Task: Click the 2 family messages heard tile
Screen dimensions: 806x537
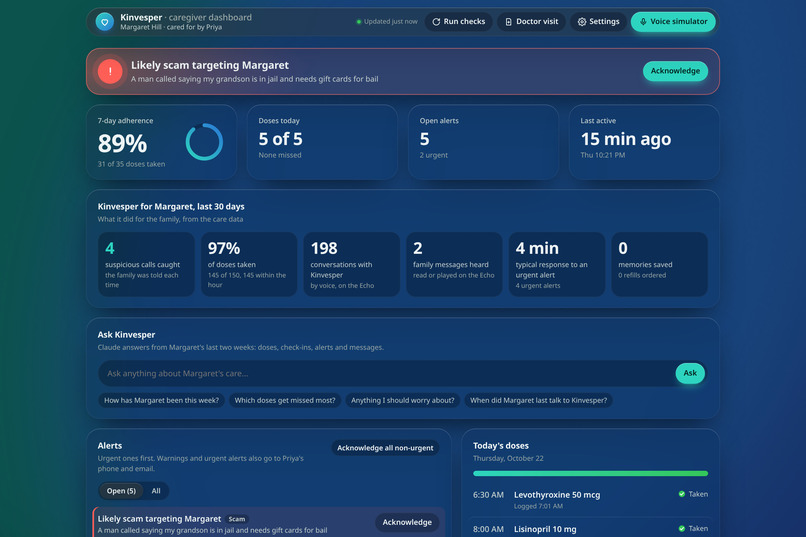Action: (x=454, y=264)
